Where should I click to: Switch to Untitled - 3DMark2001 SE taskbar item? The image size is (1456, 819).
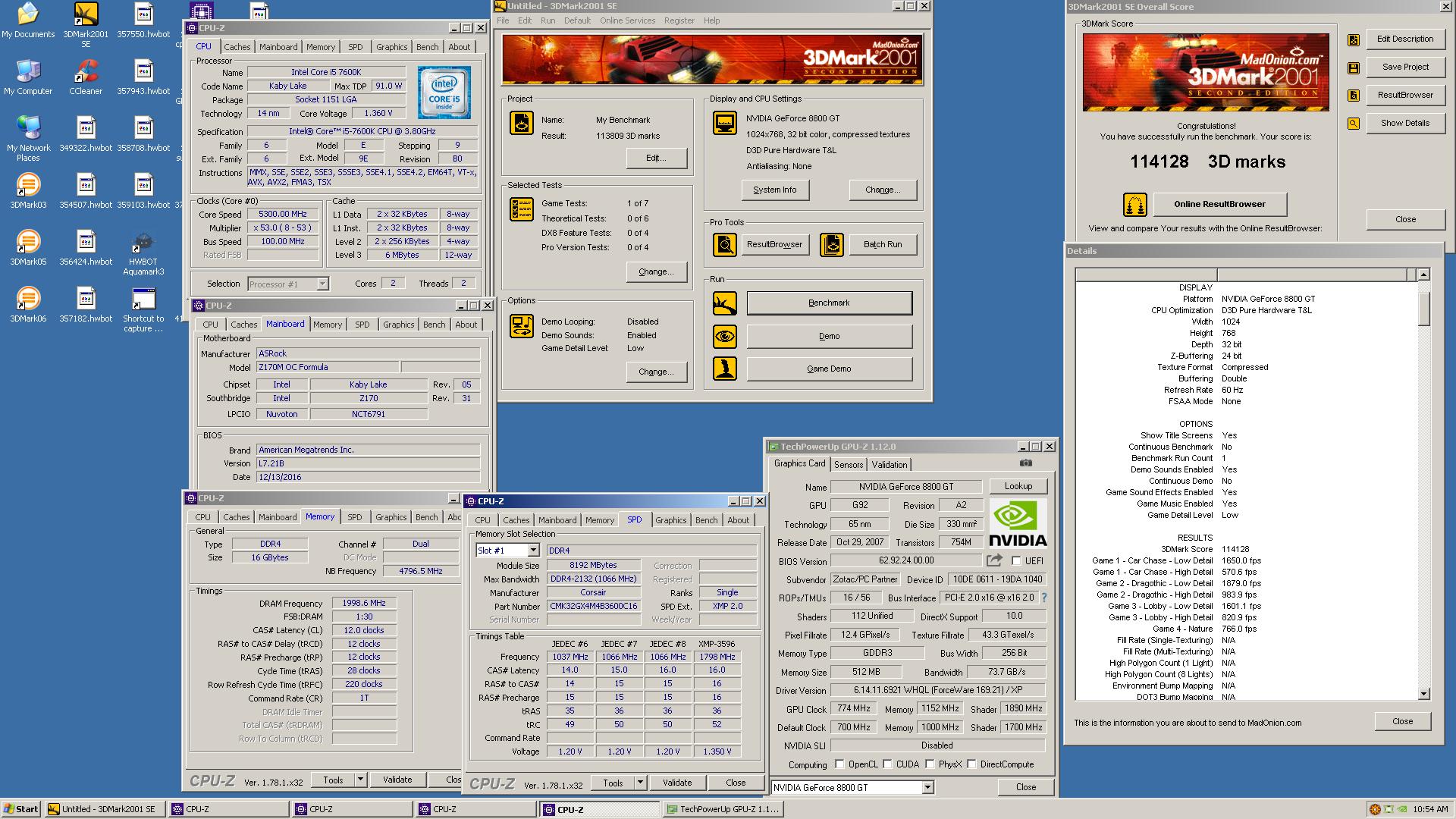105,809
